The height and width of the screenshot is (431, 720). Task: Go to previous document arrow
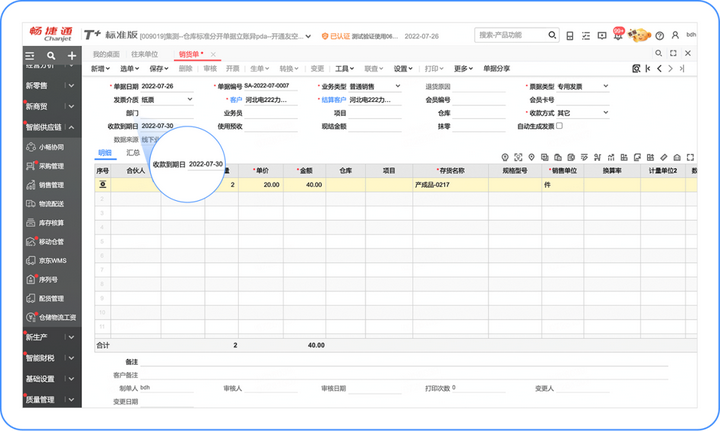[659, 68]
